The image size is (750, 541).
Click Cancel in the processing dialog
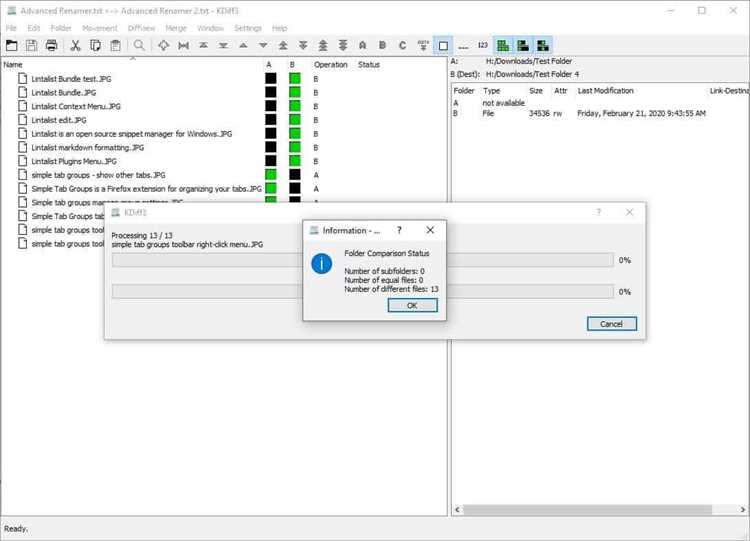612,324
